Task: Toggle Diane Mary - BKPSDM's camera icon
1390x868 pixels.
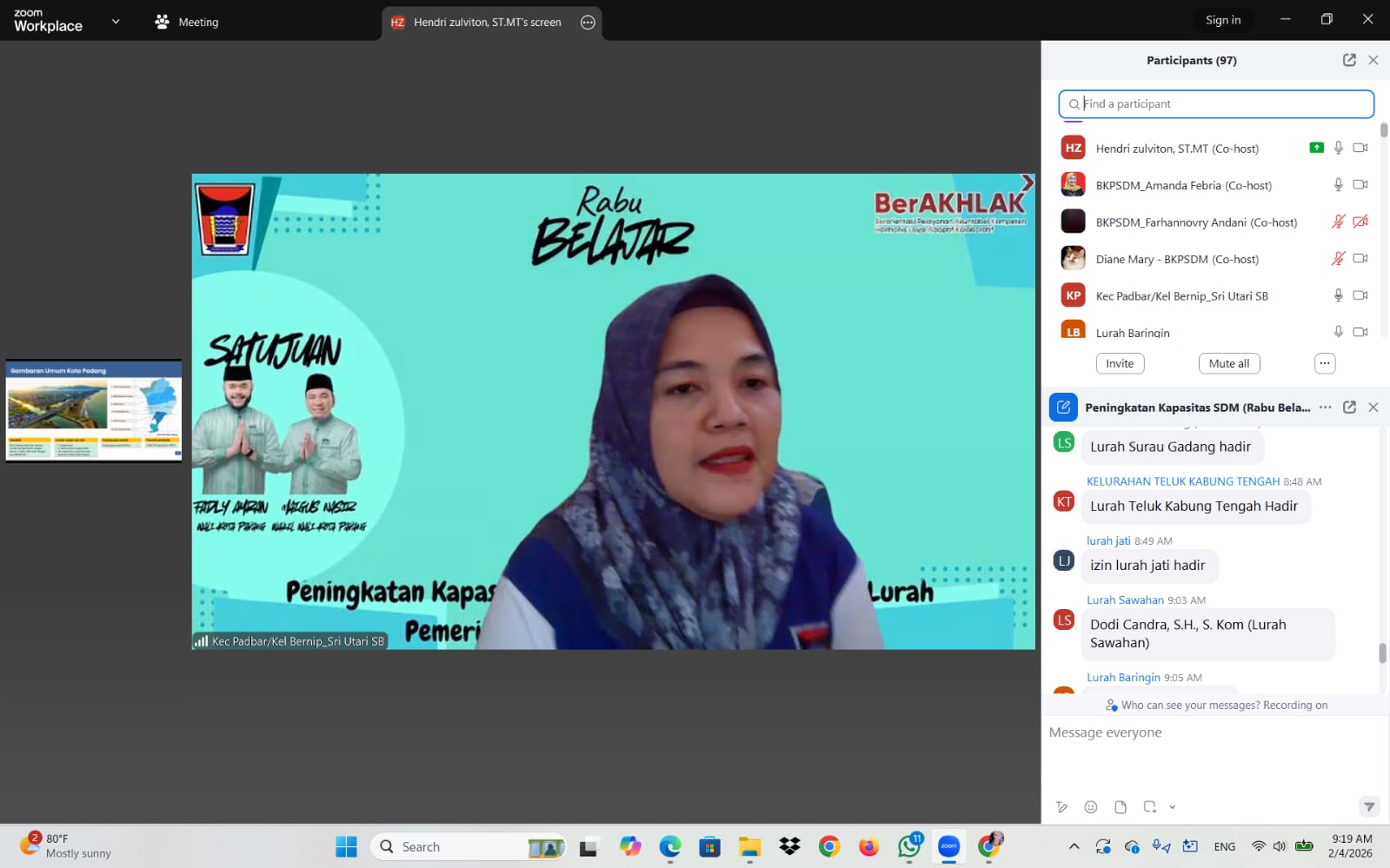Action: (1360, 259)
